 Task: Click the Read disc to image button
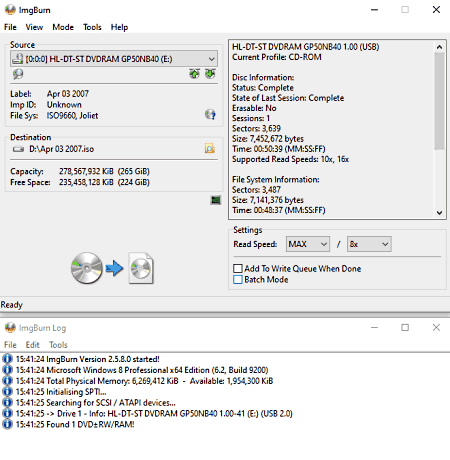[112, 268]
